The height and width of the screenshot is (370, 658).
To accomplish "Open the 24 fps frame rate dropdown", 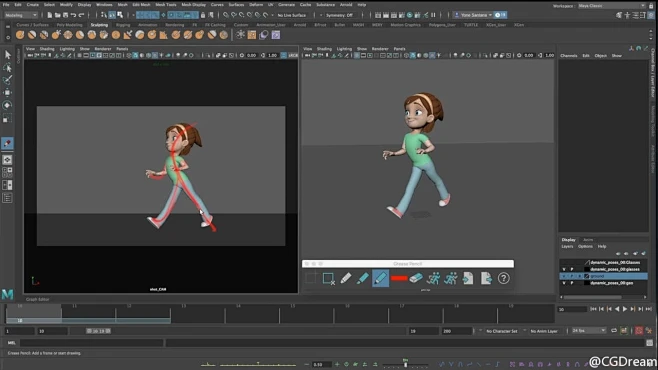I will pos(589,331).
